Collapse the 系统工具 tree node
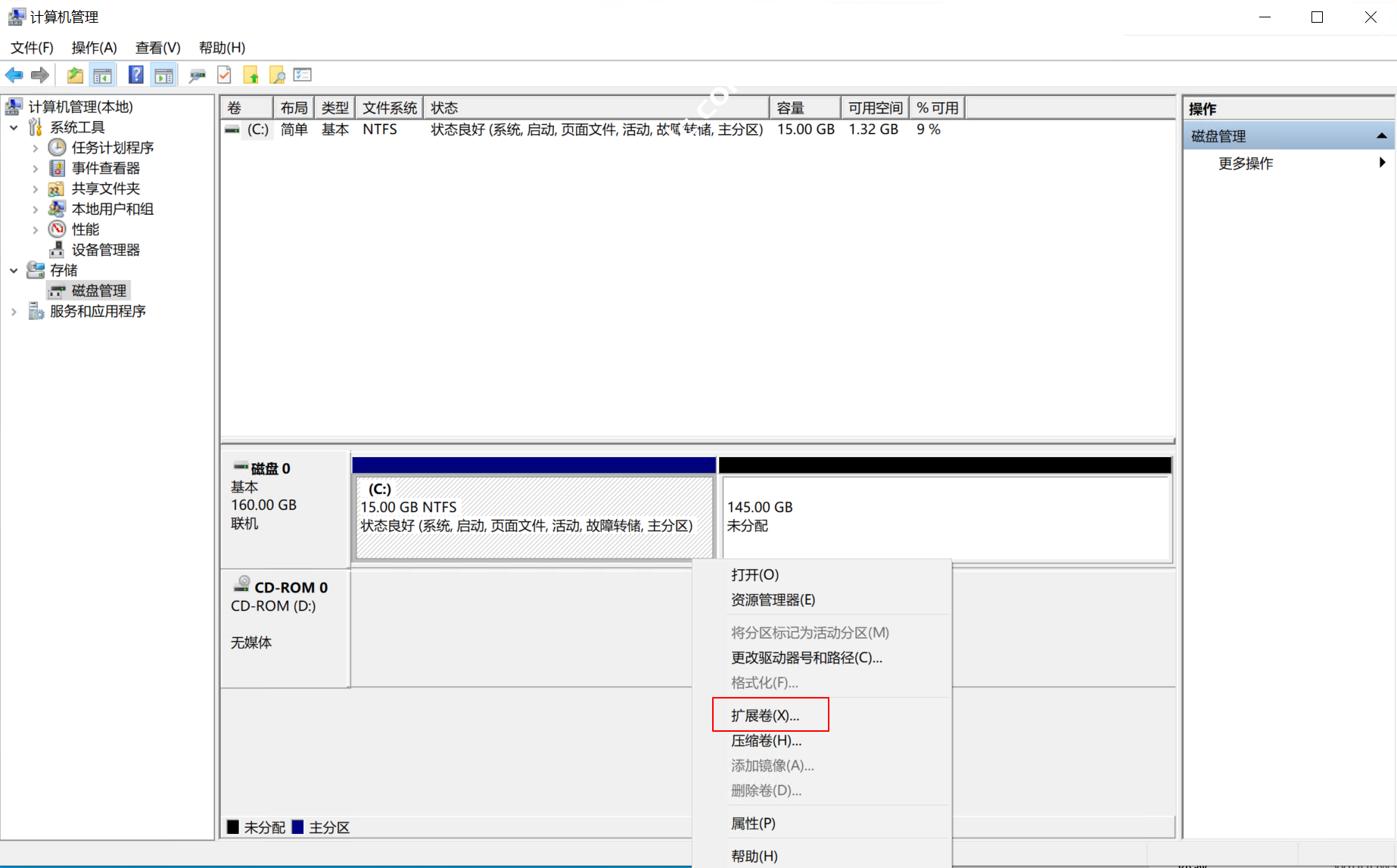The image size is (1397, 868). click(x=14, y=128)
